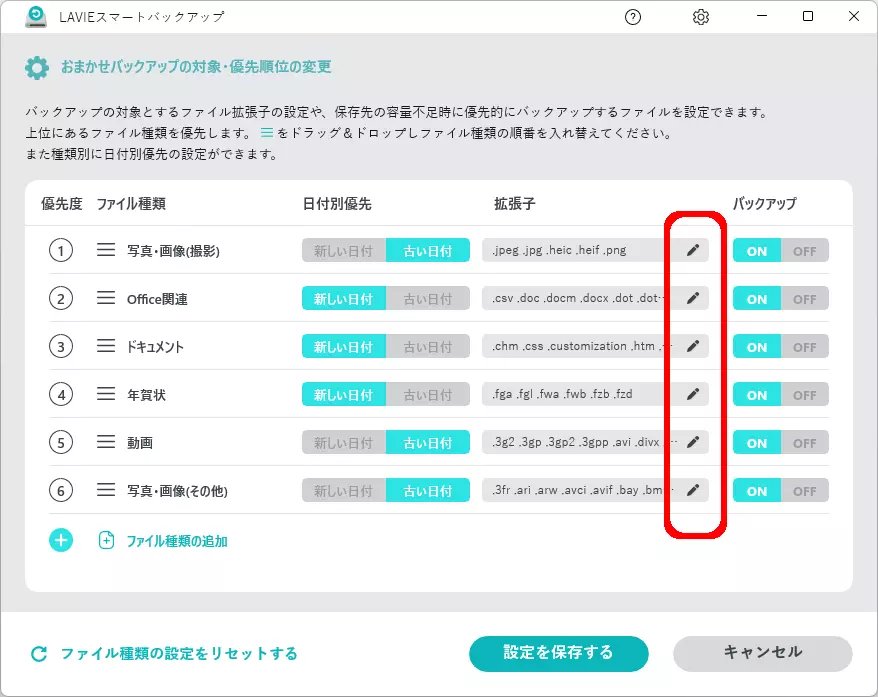This screenshot has width=878, height=697.
Task: Click 拡張子 column header
Action: pyautogui.click(x=514, y=204)
